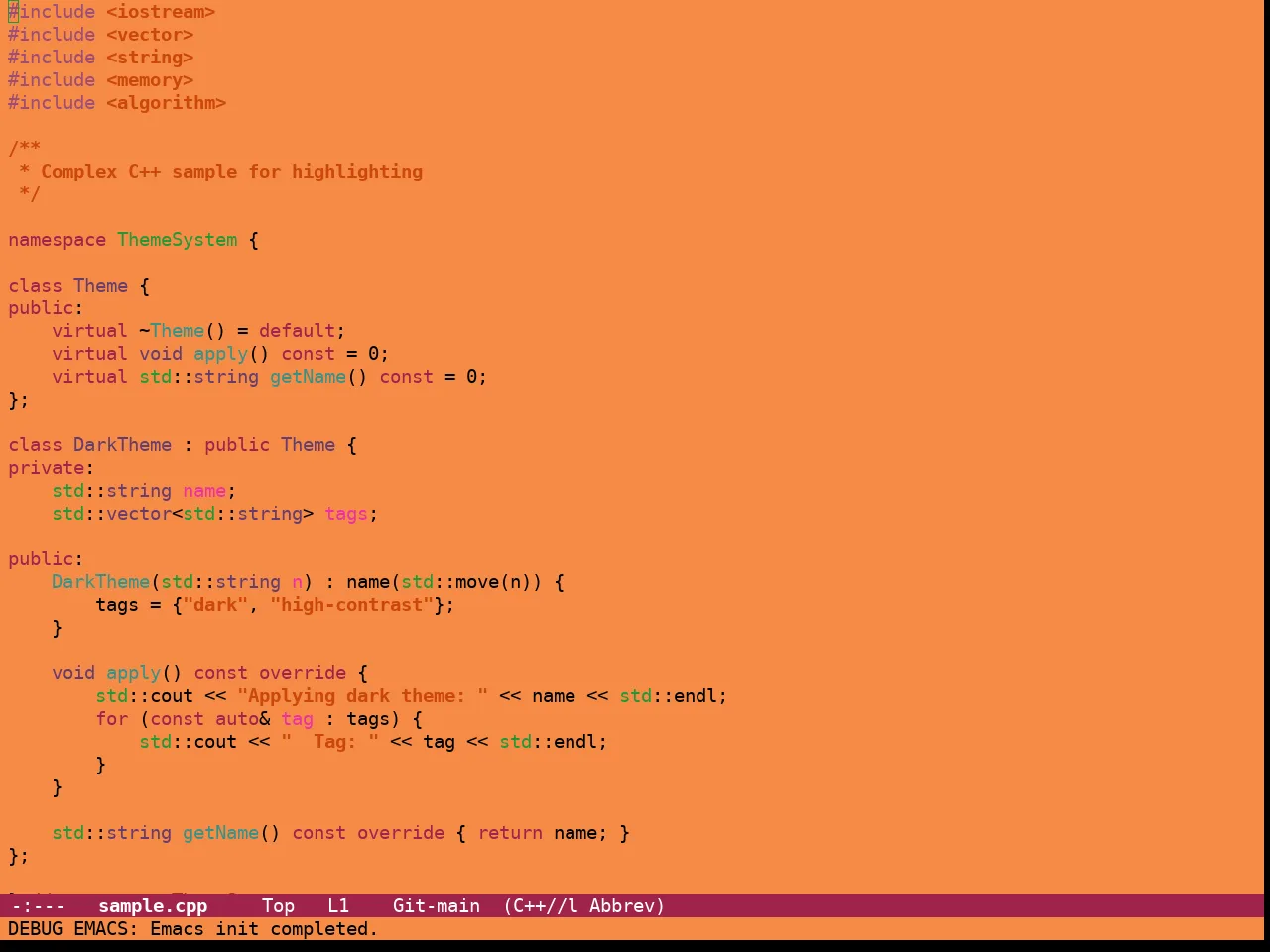The height and width of the screenshot is (952, 1270).
Task: Click 'vector' in the std::vector<std::string> line
Action: pyautogui.click(x=139, y=514)
